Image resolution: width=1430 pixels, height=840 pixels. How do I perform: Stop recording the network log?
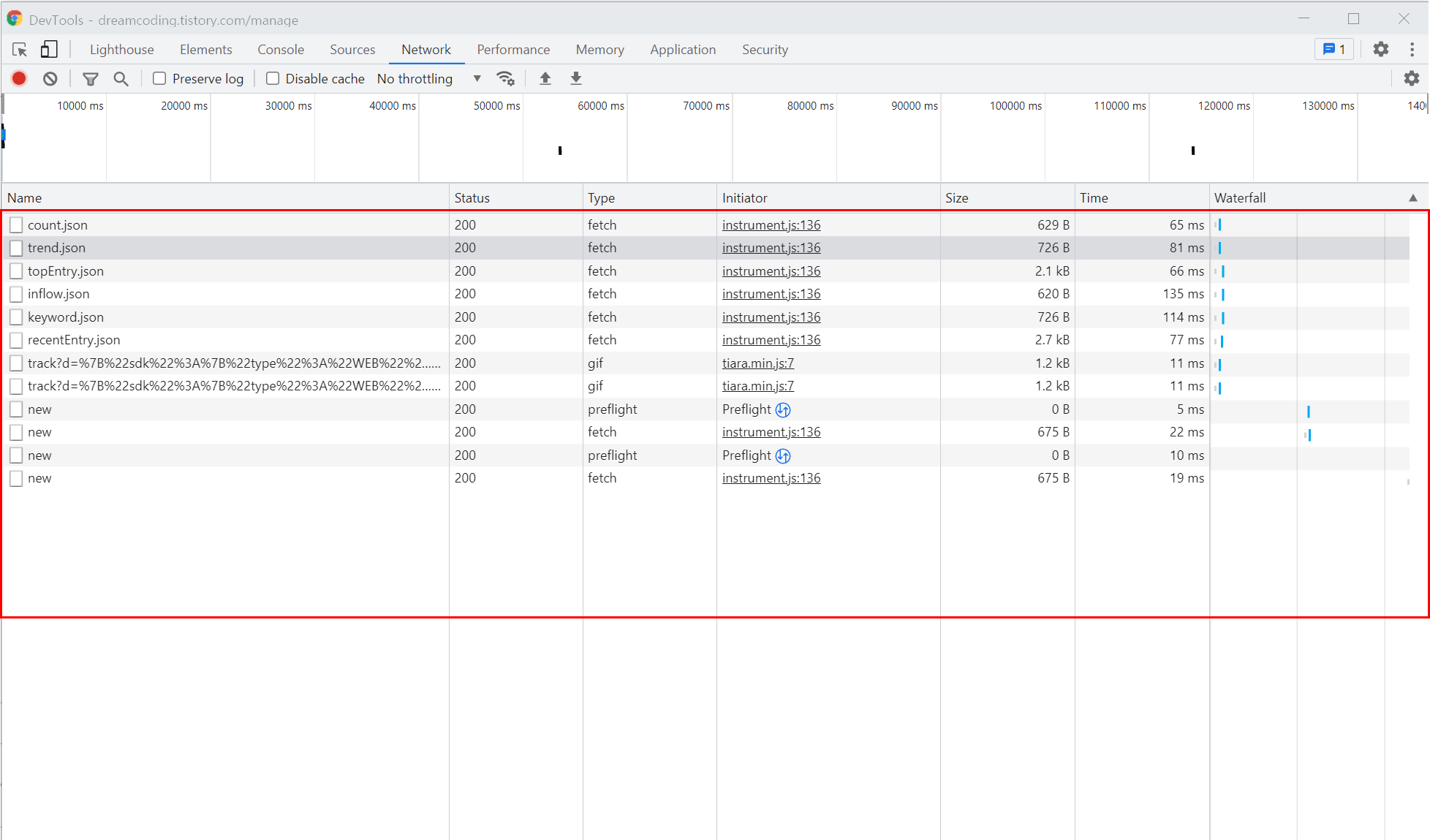(x=20, y=78)
